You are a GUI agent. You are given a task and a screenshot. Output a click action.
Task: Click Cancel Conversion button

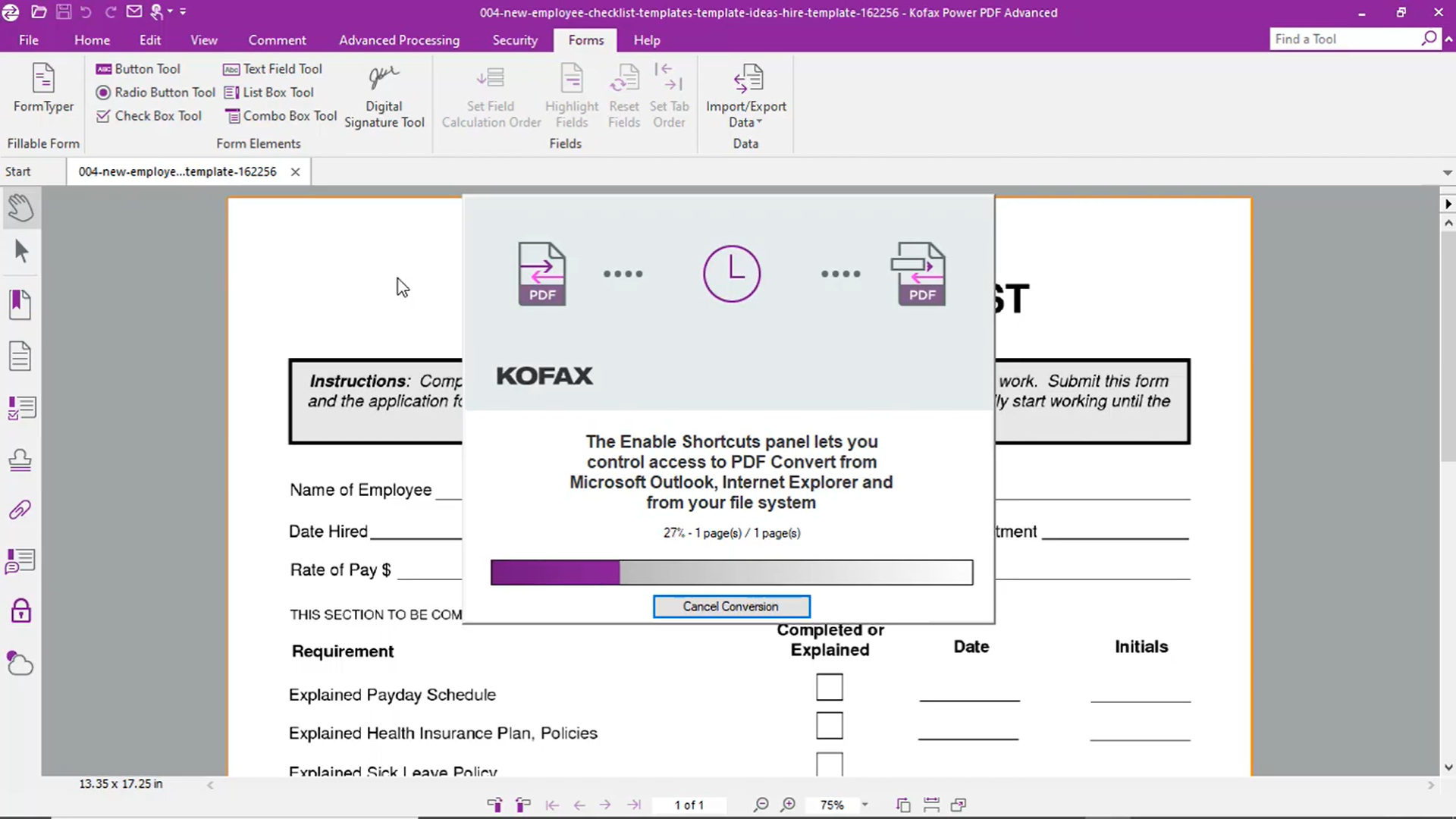(731, 607)
